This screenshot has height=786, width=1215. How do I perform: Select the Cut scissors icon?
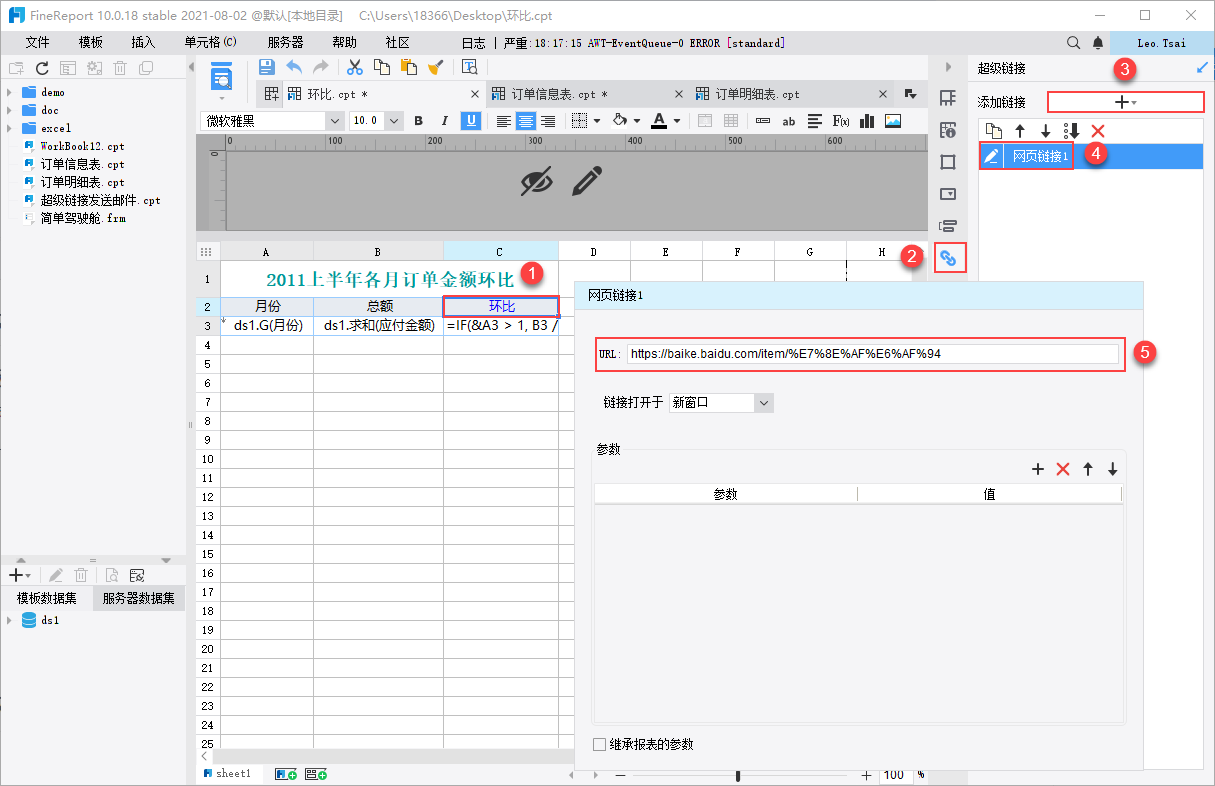click(x=354, y=67)
